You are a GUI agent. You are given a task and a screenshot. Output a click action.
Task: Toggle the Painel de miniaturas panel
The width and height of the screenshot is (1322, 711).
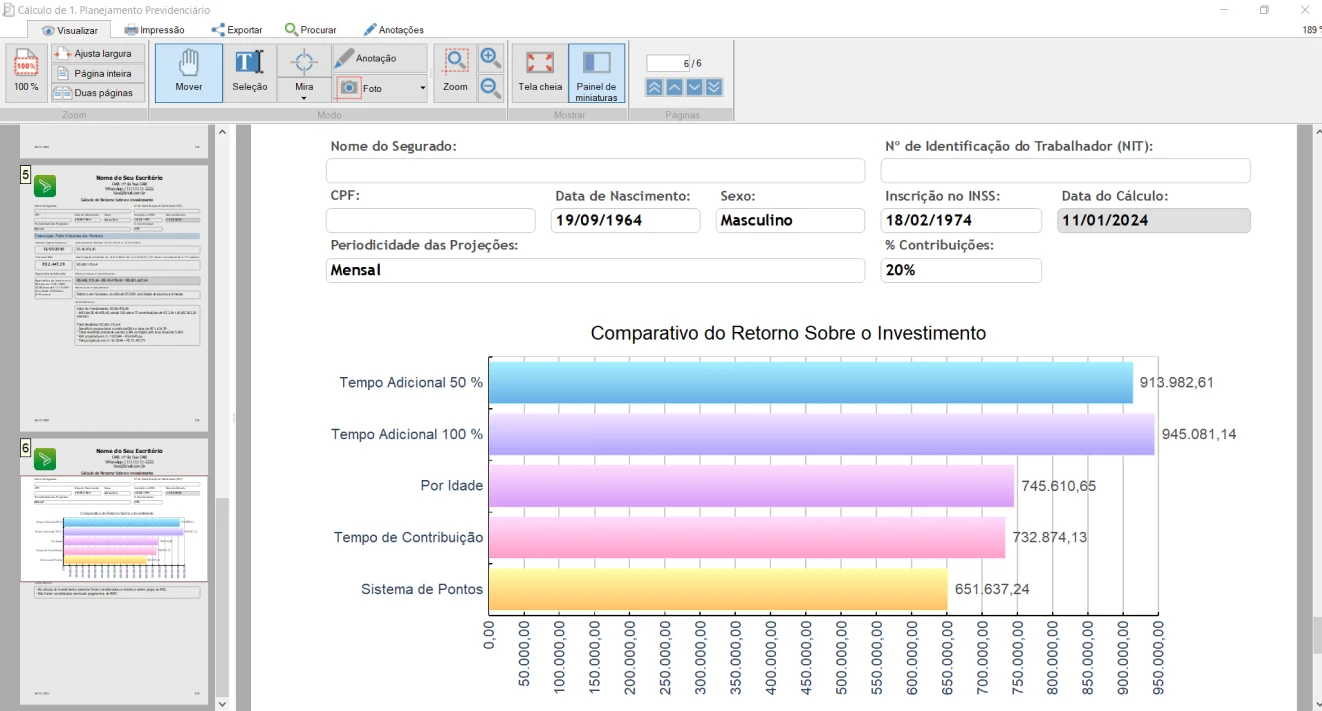click(x=596, y=72)
